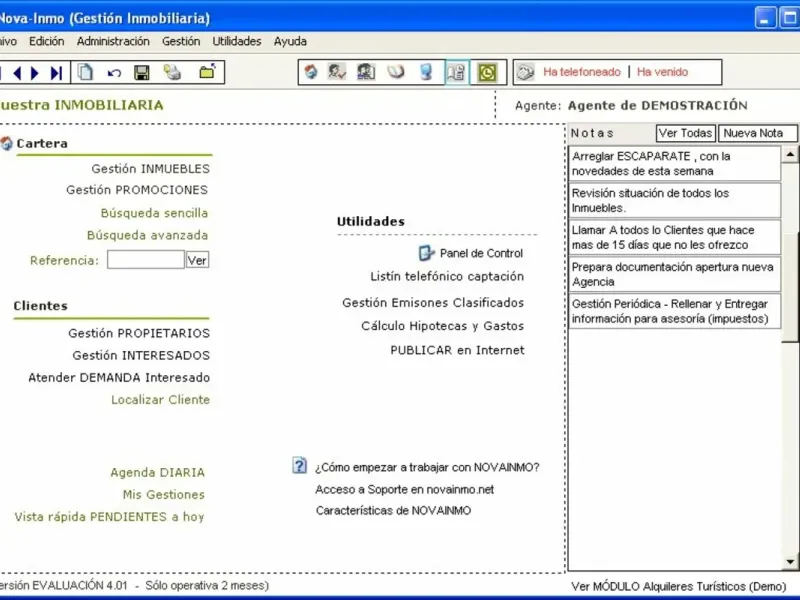Create a note with Nueva Nota
Viewport: 800px width, 600px height.
click(757, 133)
